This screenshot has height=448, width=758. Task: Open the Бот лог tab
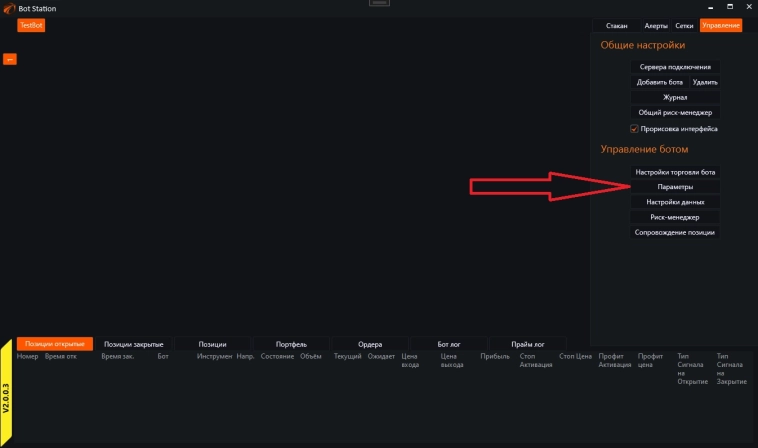[449, 344]
